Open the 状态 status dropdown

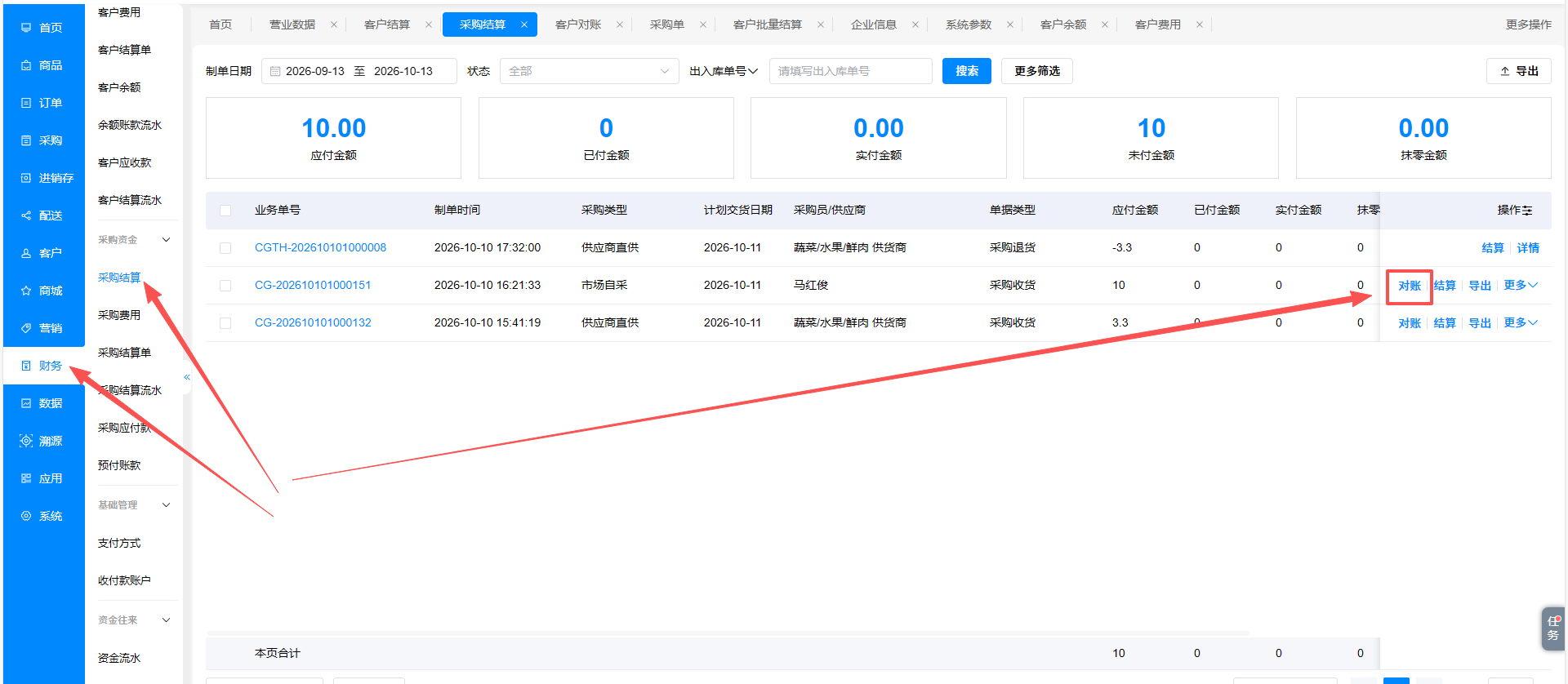590,71
